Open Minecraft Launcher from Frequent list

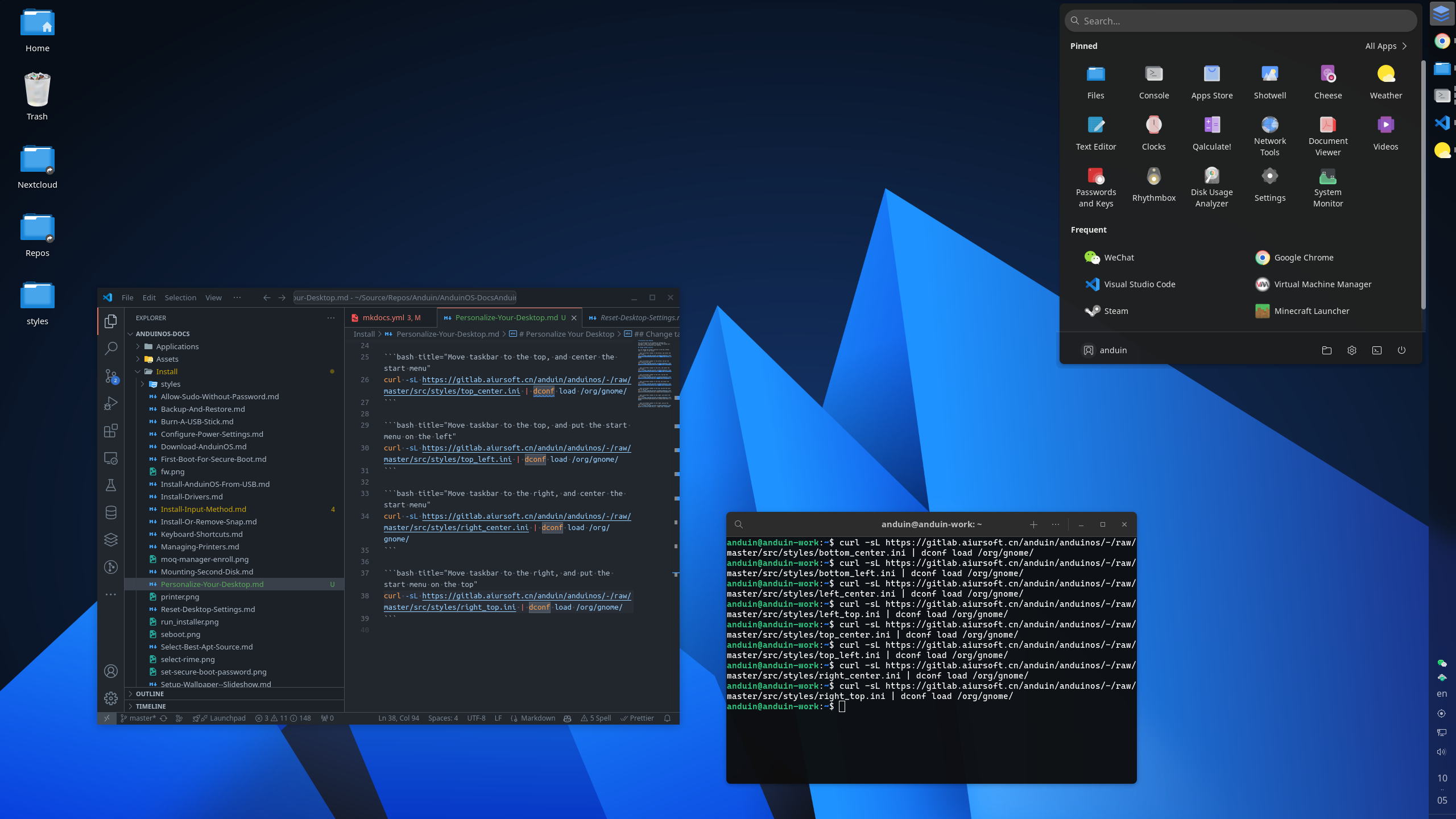click(x=1302, y=311)
